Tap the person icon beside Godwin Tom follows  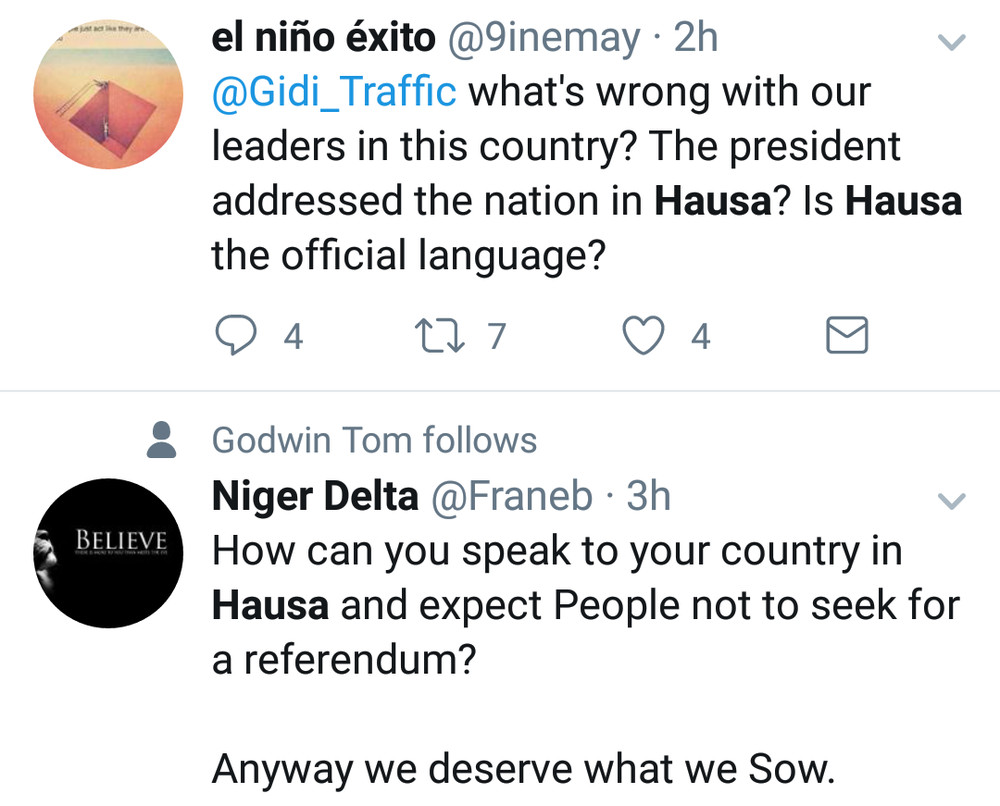[161, 440]
